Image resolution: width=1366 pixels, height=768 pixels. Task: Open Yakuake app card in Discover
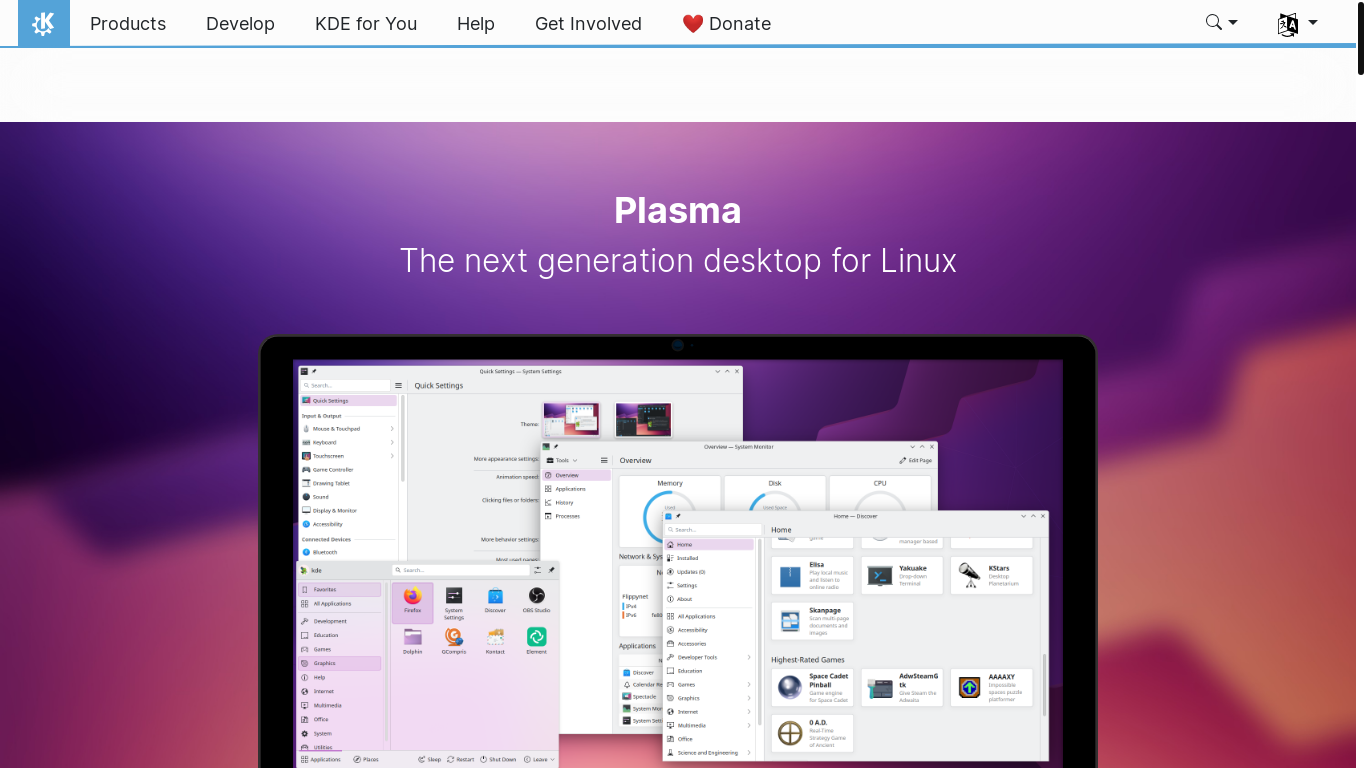click(902, 575)
